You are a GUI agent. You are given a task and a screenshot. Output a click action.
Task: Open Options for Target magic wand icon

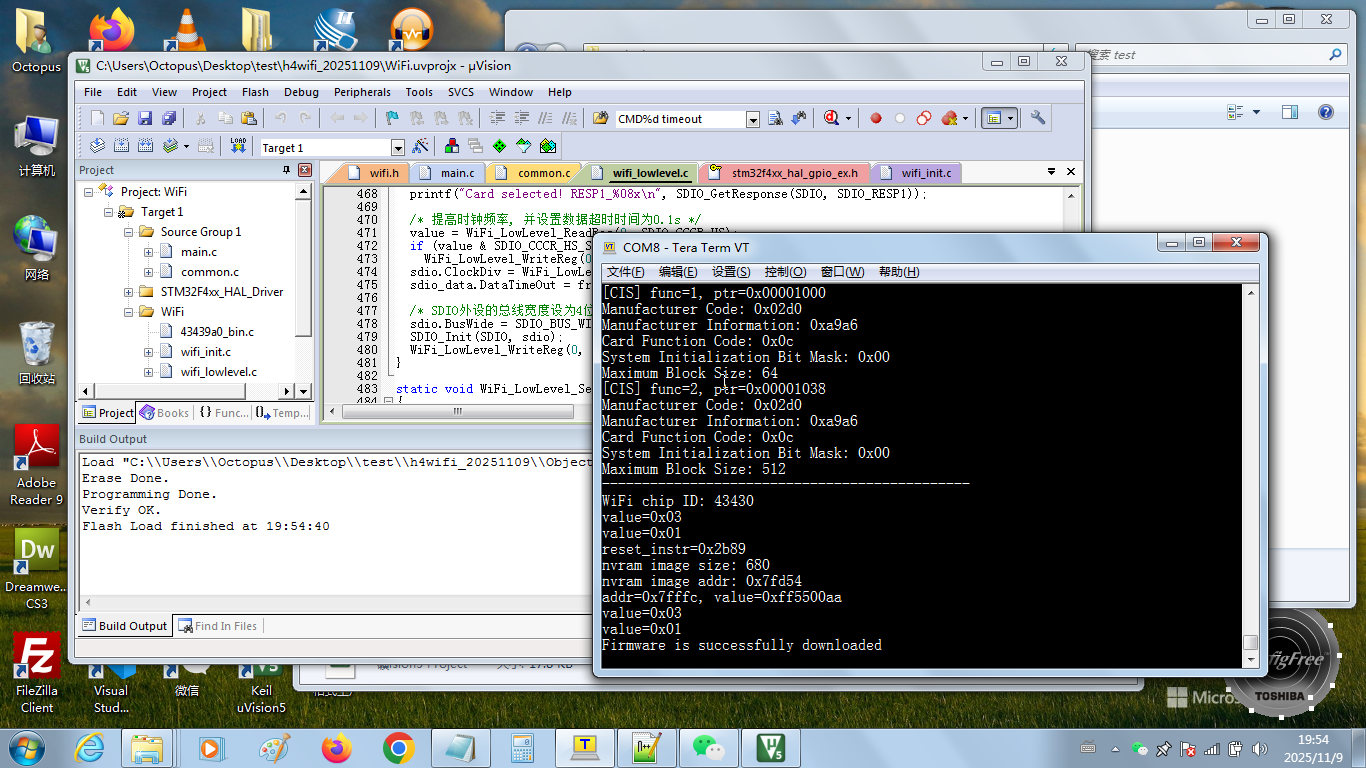coord(421,147)
